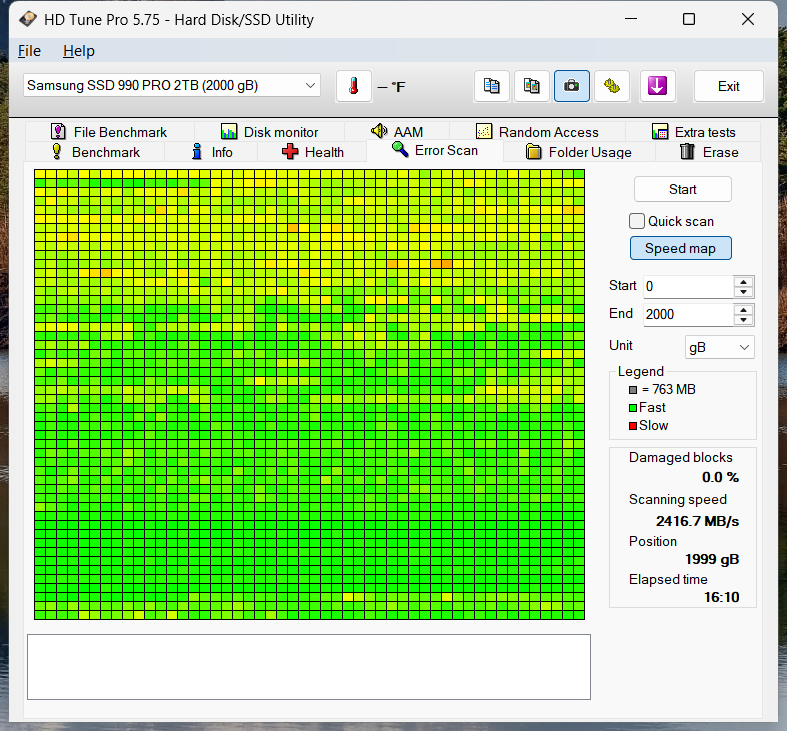787x731 pixels.
Task: Minimize the HD Tune Pro window
Action: [x=631, y=19]
